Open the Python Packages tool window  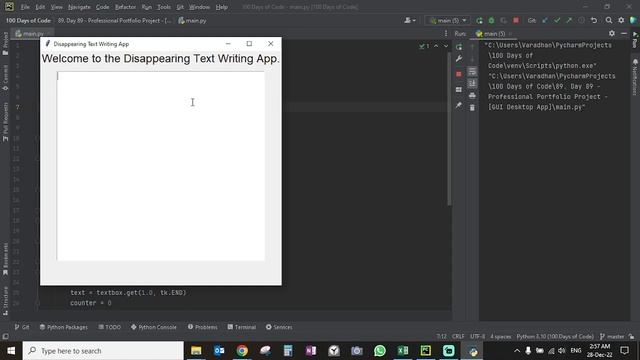point(64,327)
